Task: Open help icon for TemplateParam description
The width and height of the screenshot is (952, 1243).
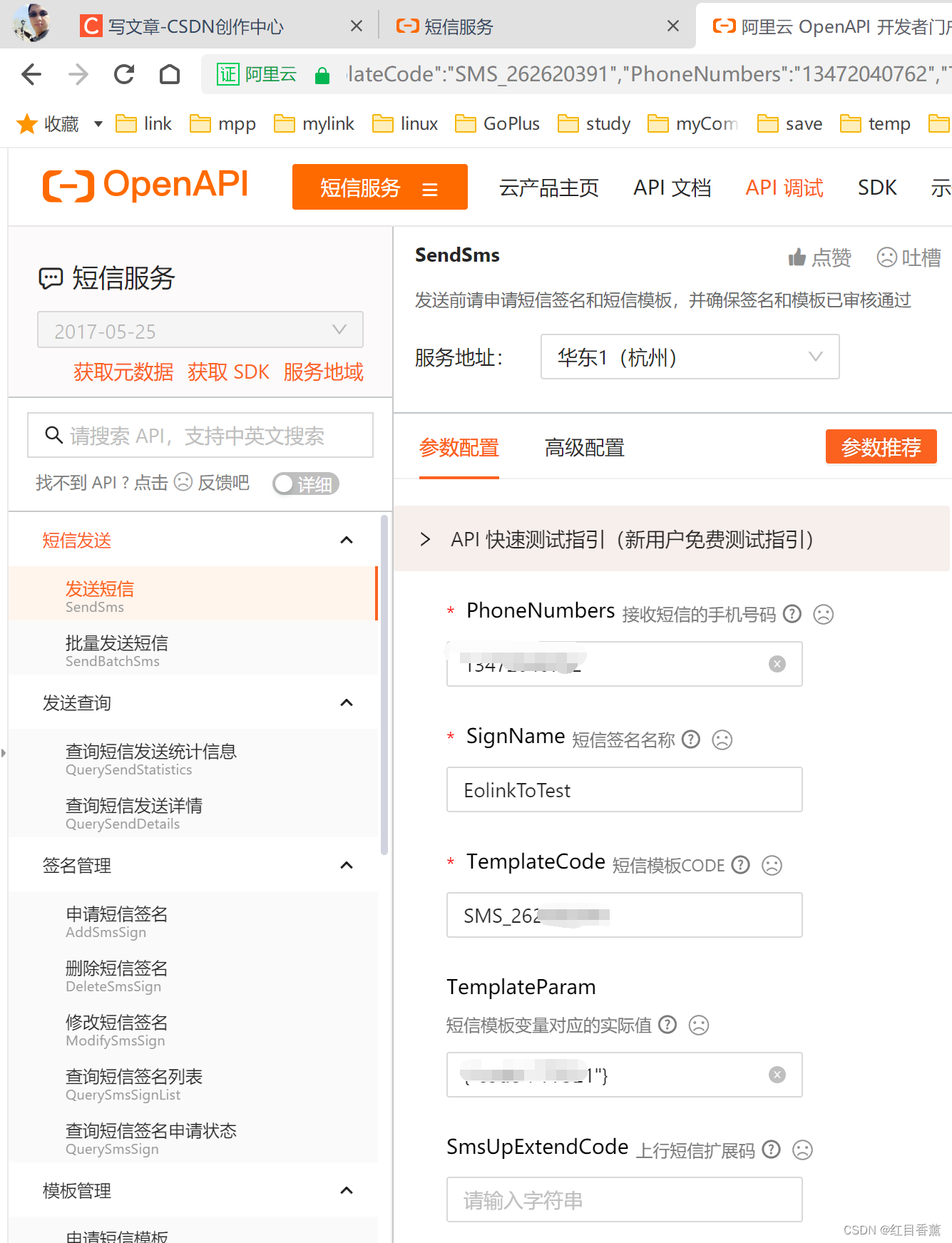Action: [667, 1025]
